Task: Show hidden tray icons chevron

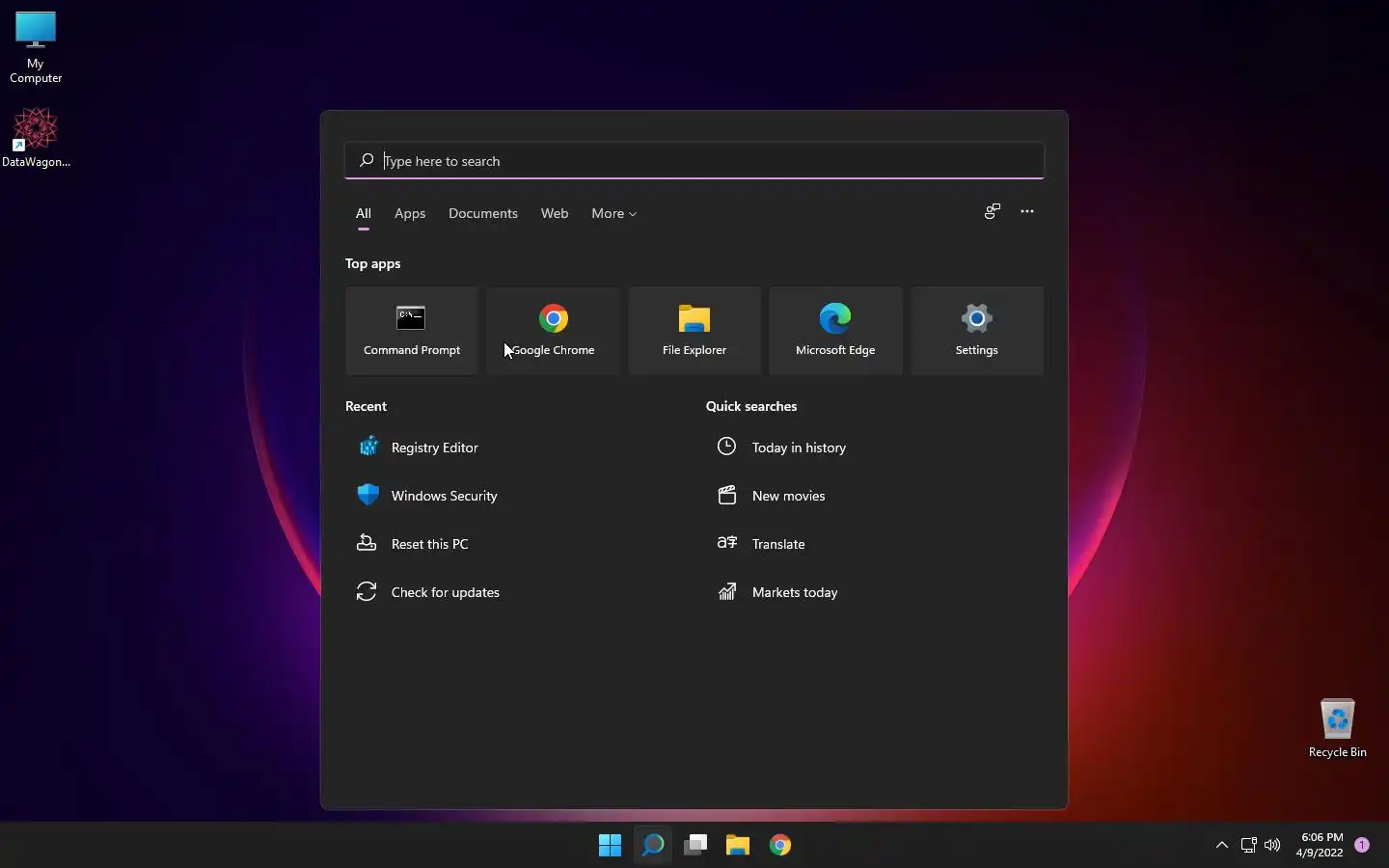Action: tap(1222, 845)
